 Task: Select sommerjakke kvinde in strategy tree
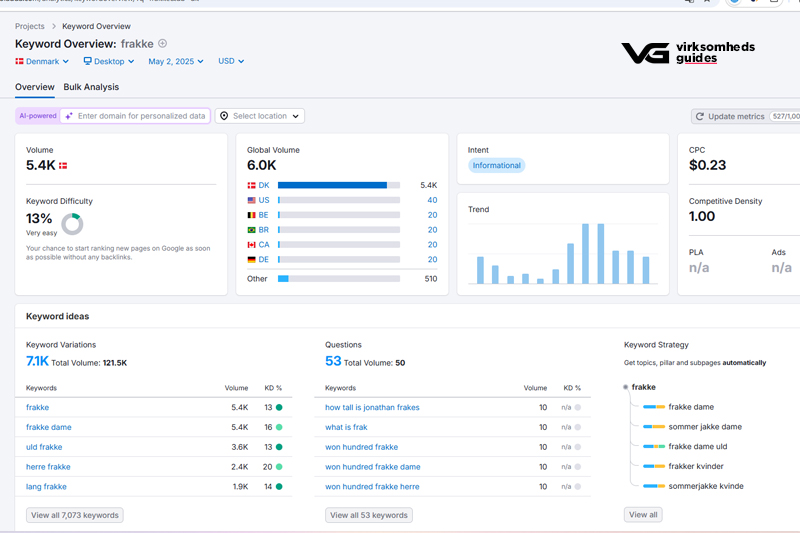[x=706, y=486]
